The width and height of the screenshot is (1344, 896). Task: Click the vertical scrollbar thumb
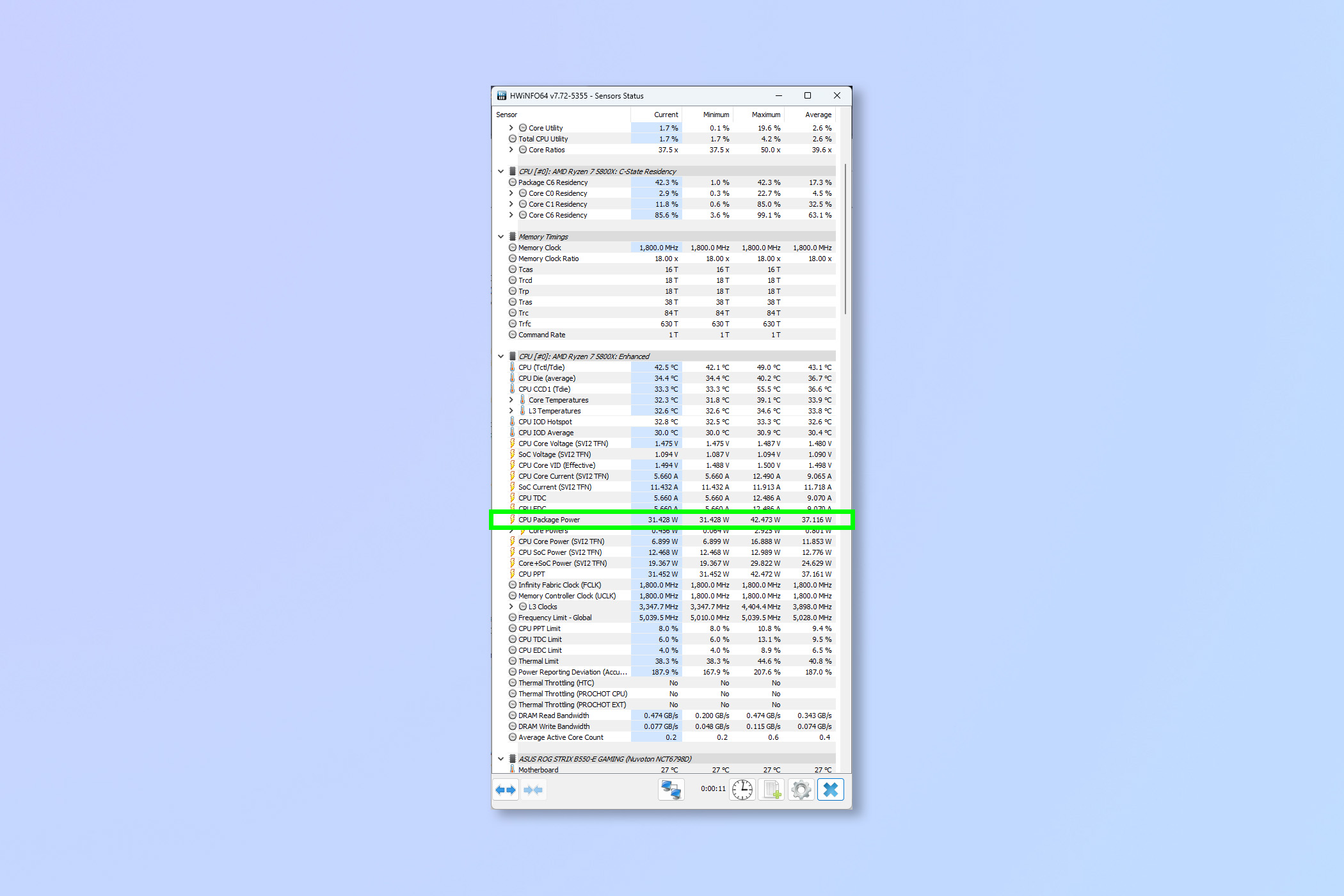845,238
